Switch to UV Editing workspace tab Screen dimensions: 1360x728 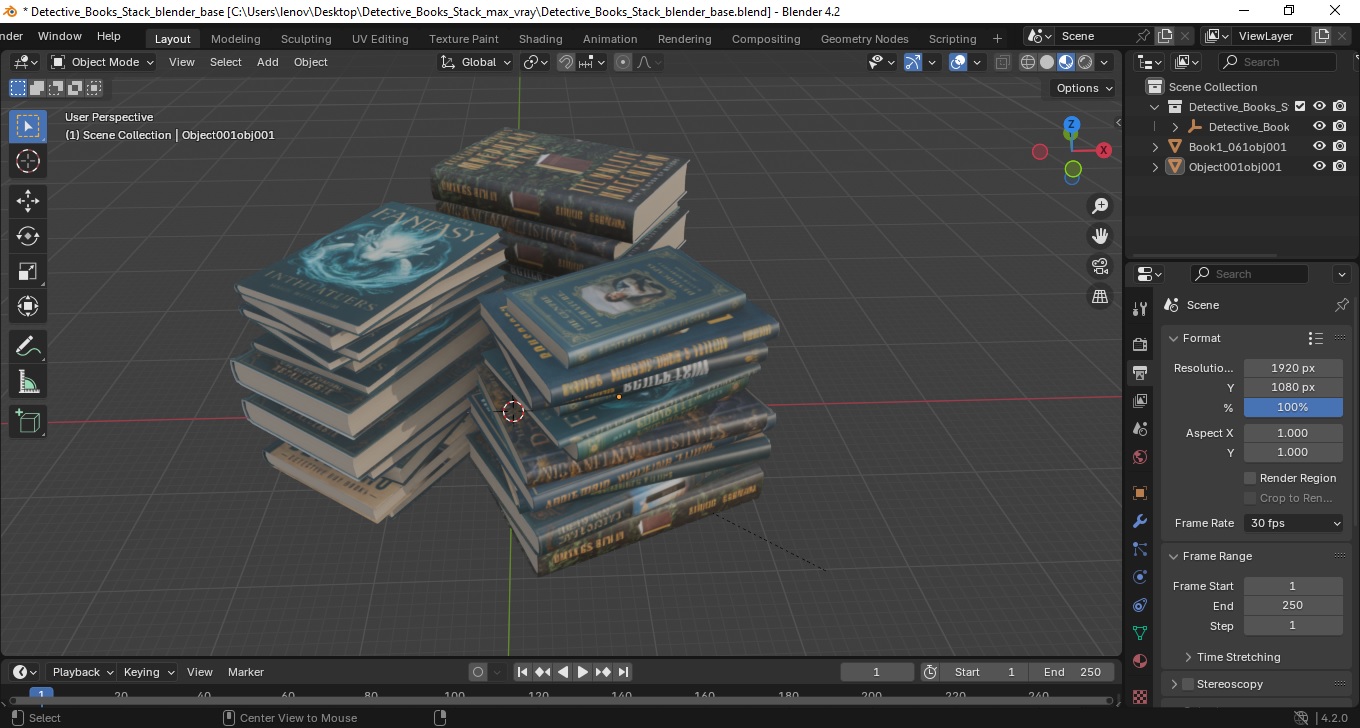[x=380, y=39]
